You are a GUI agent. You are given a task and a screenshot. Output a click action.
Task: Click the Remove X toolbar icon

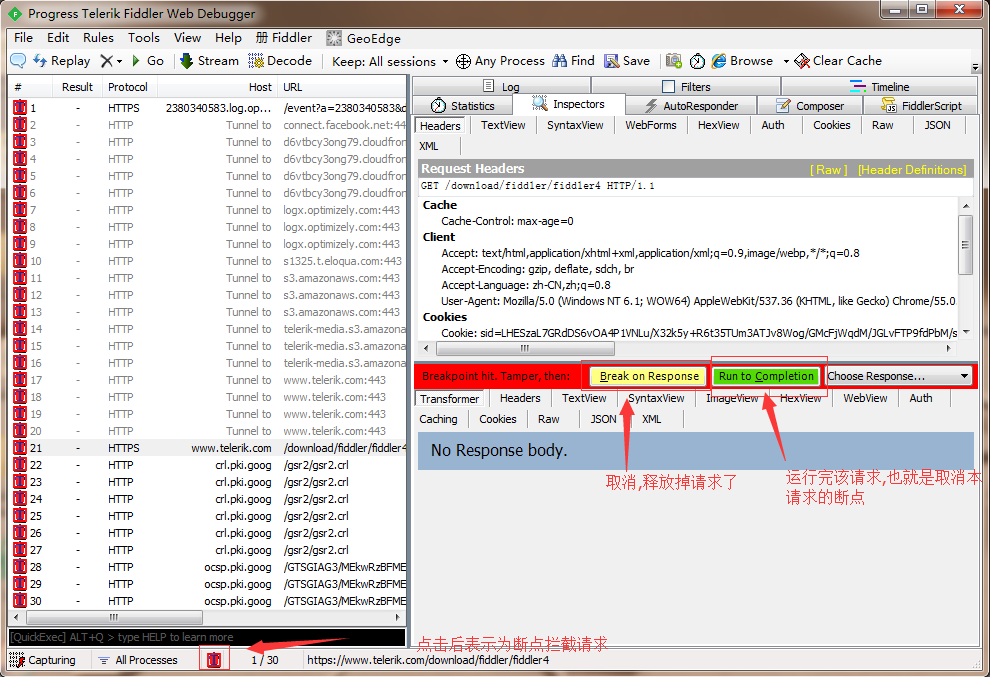coord(106,61)
